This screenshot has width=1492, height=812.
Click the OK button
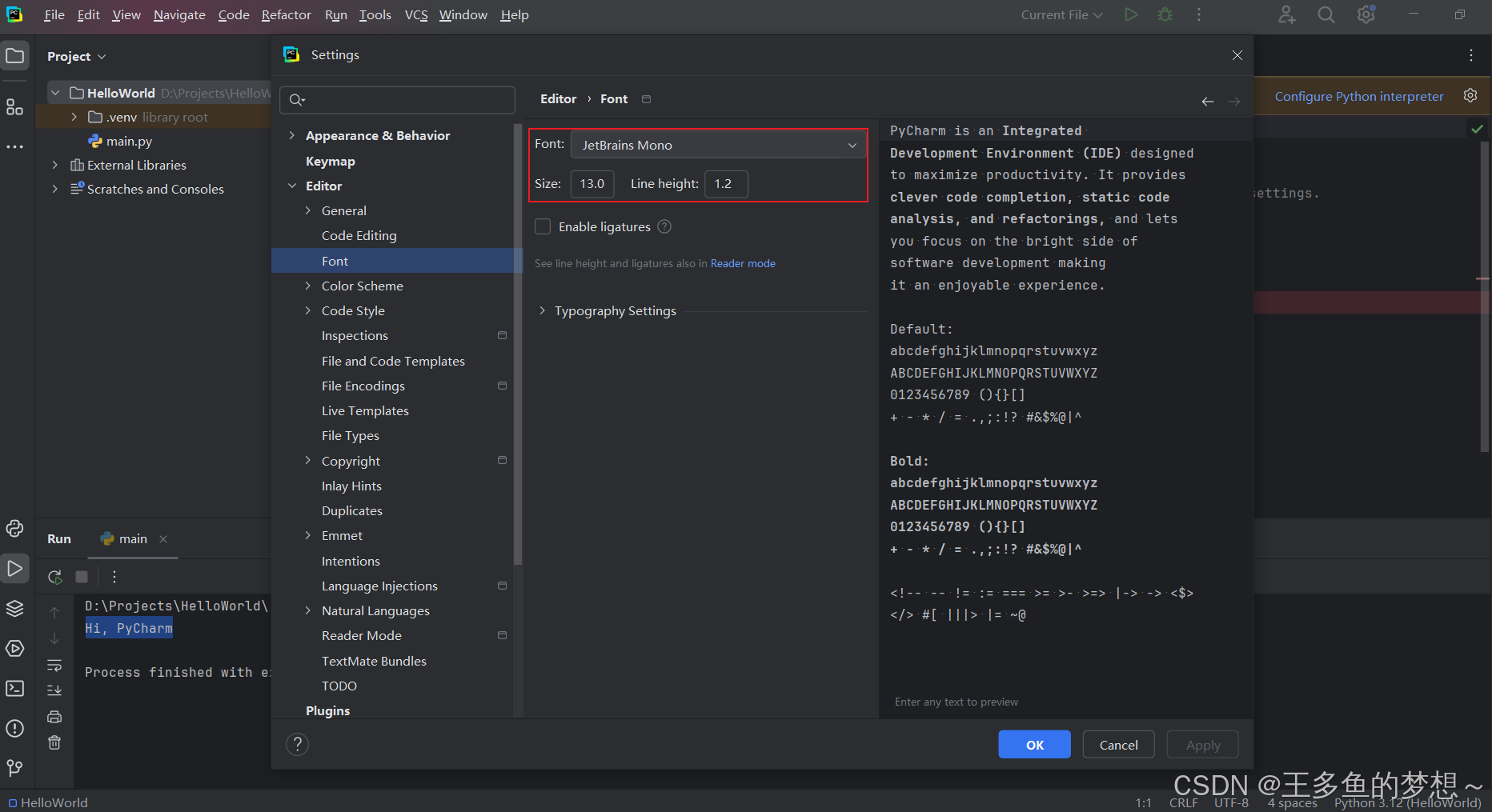click(x=1034, y=745)
